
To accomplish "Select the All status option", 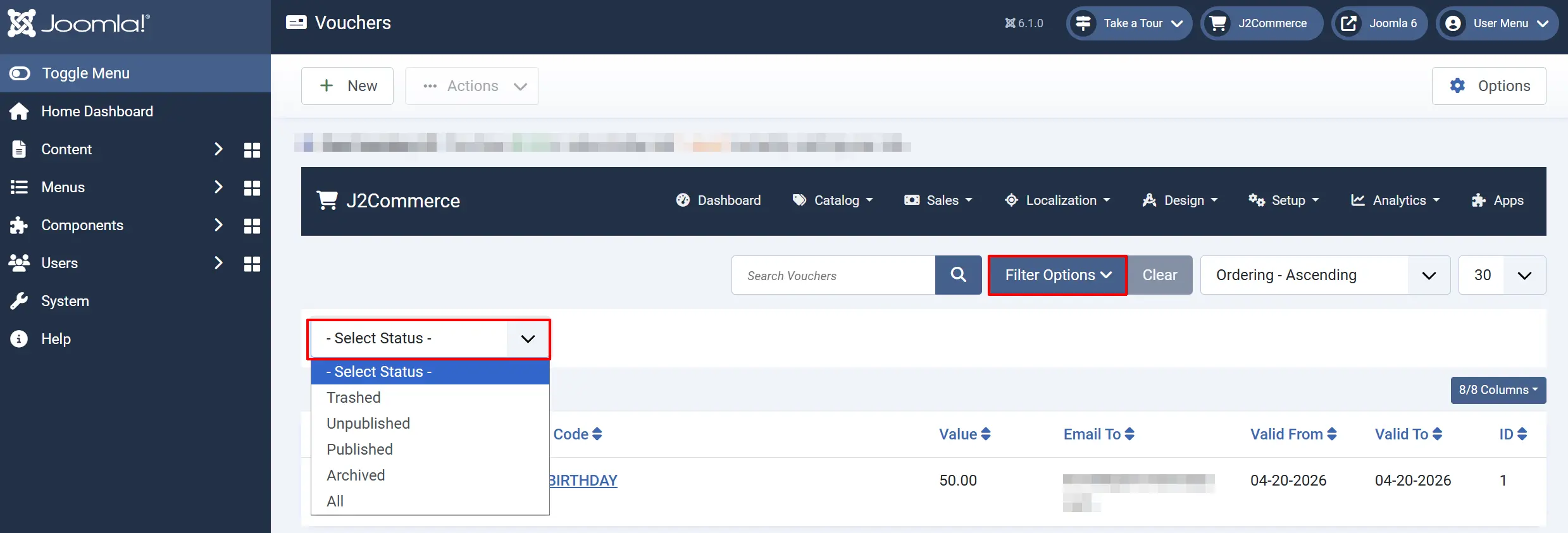I will point(430,501).
